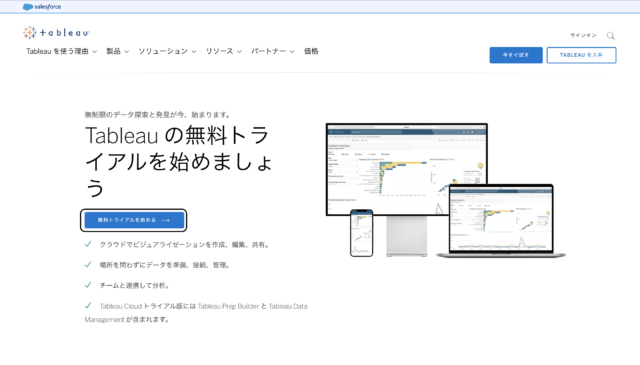
Task: Click the Salesforce cloud logo
Action: pyautogui.click(x=42, y=7)
